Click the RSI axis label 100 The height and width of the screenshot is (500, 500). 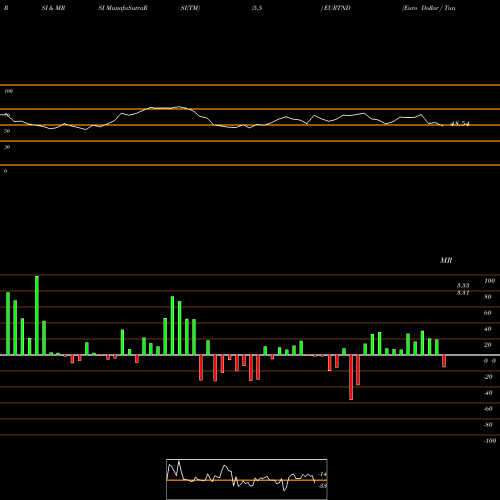8,91
